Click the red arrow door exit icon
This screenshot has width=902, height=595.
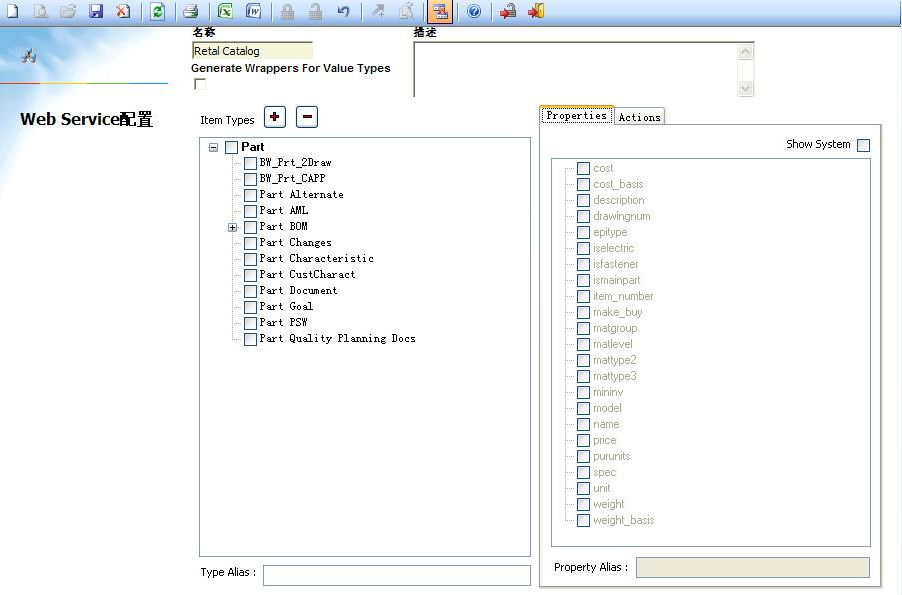click(536, 11)
